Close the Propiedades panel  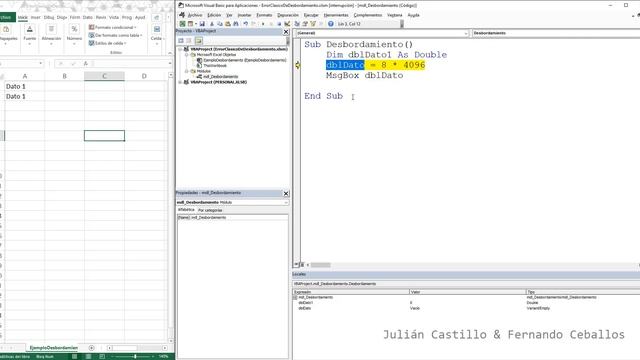coord(286,193)
